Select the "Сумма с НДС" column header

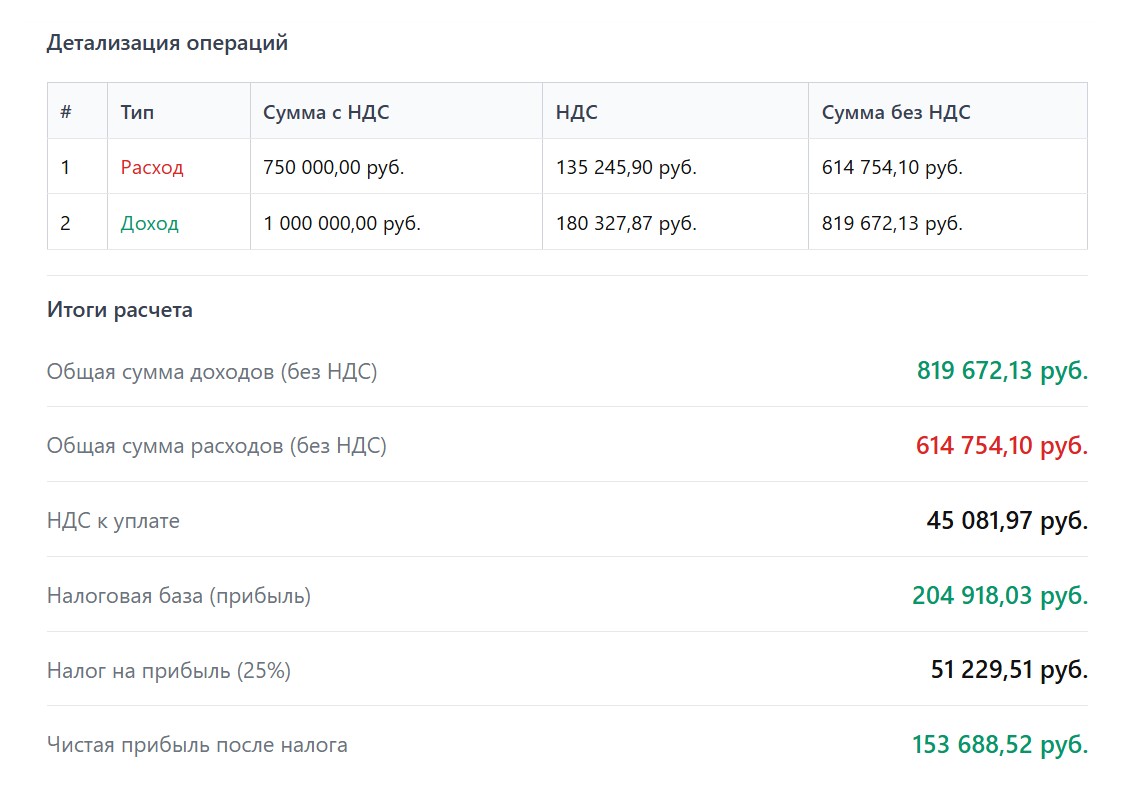coord(326,112)
